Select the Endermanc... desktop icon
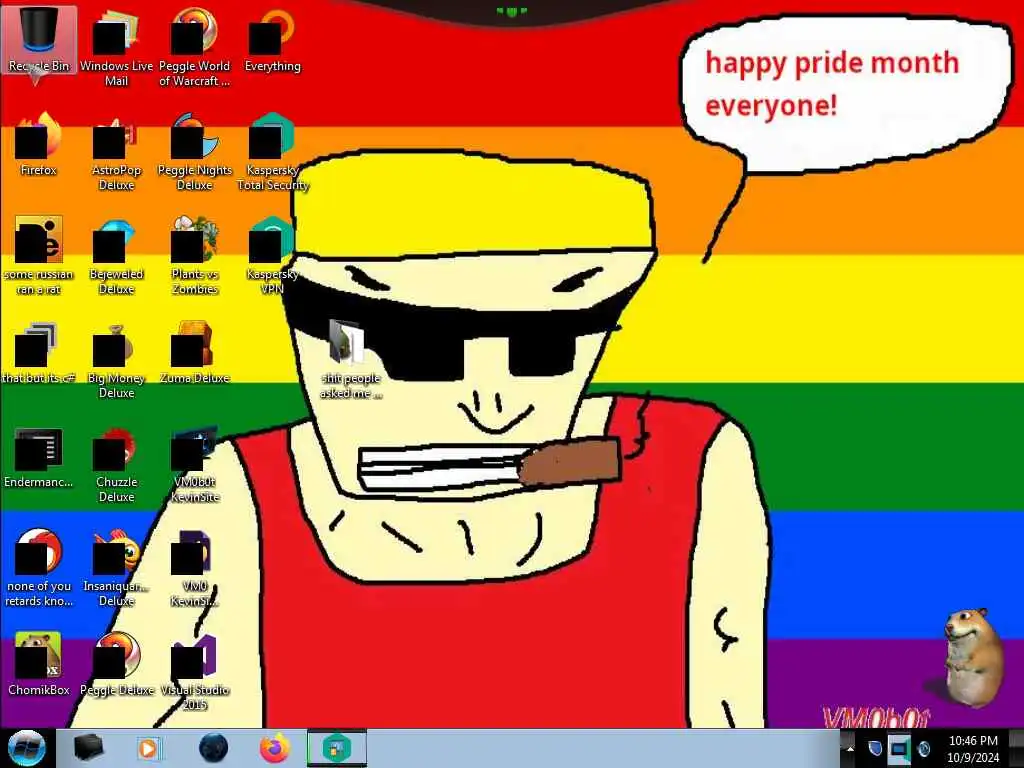Image resolution: width=1024 pixels, height=768 pixels. click(39, 457)
